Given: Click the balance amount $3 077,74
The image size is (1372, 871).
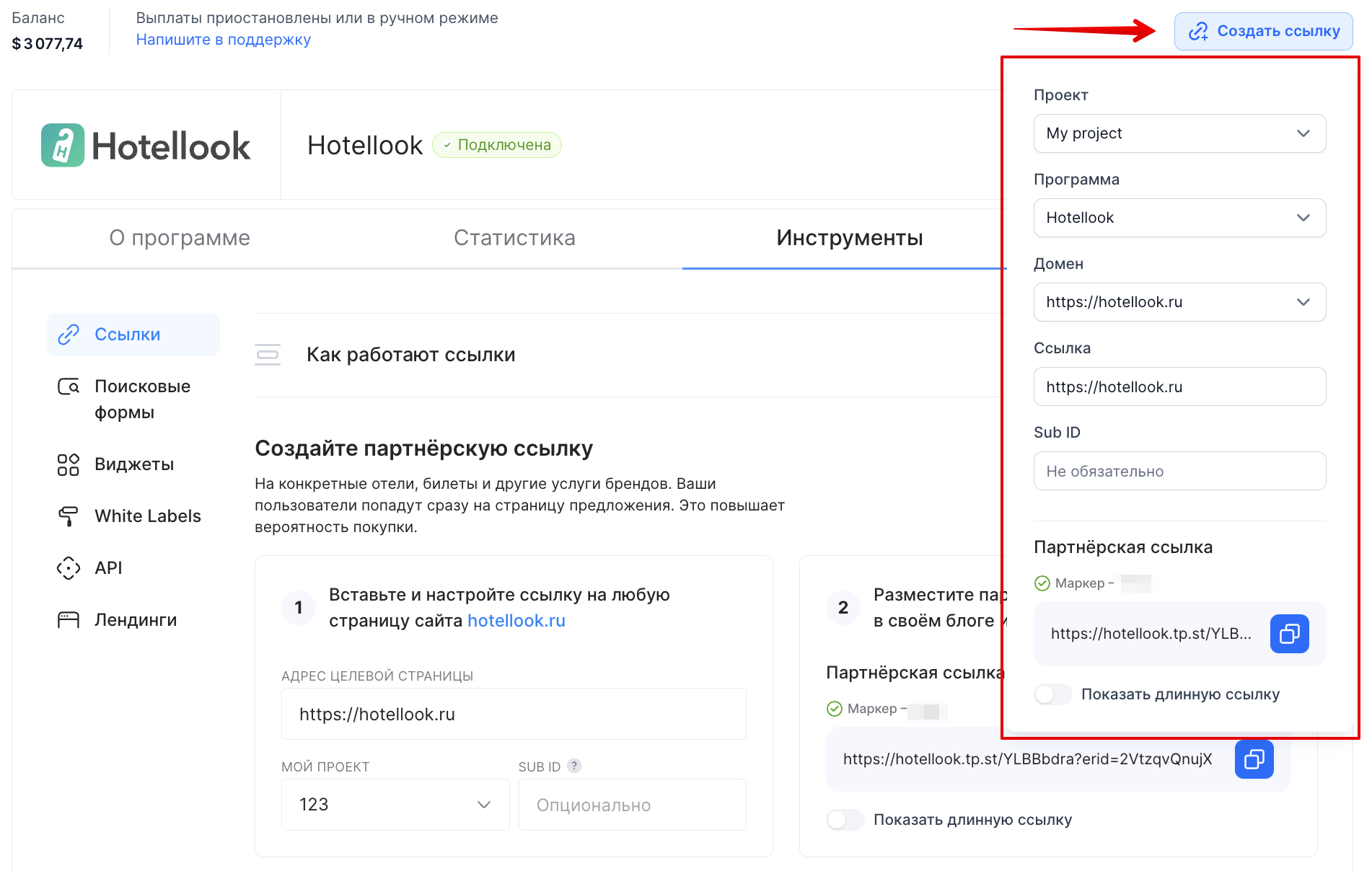Looking at the screenshot, I should click(x=48, y=44).
